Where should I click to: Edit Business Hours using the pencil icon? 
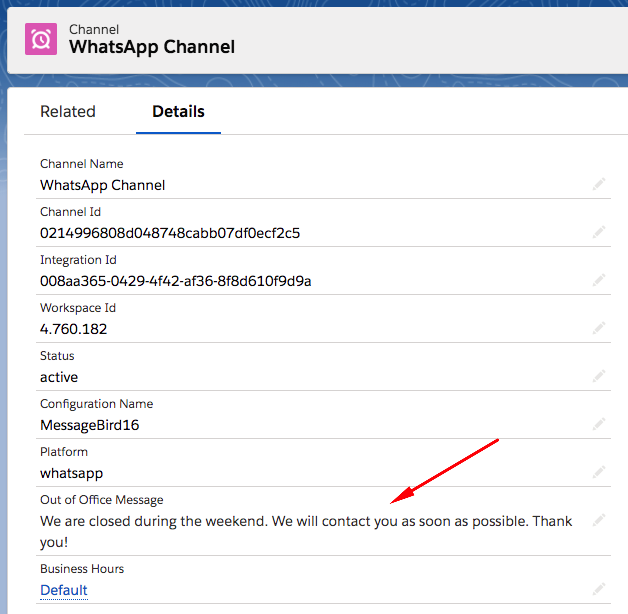click(598, 589)
